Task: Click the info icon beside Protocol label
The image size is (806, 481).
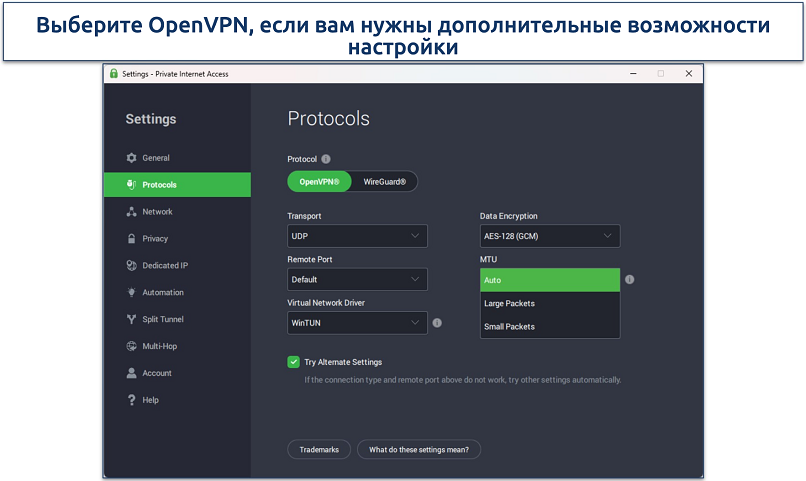Action: point(326,159)
